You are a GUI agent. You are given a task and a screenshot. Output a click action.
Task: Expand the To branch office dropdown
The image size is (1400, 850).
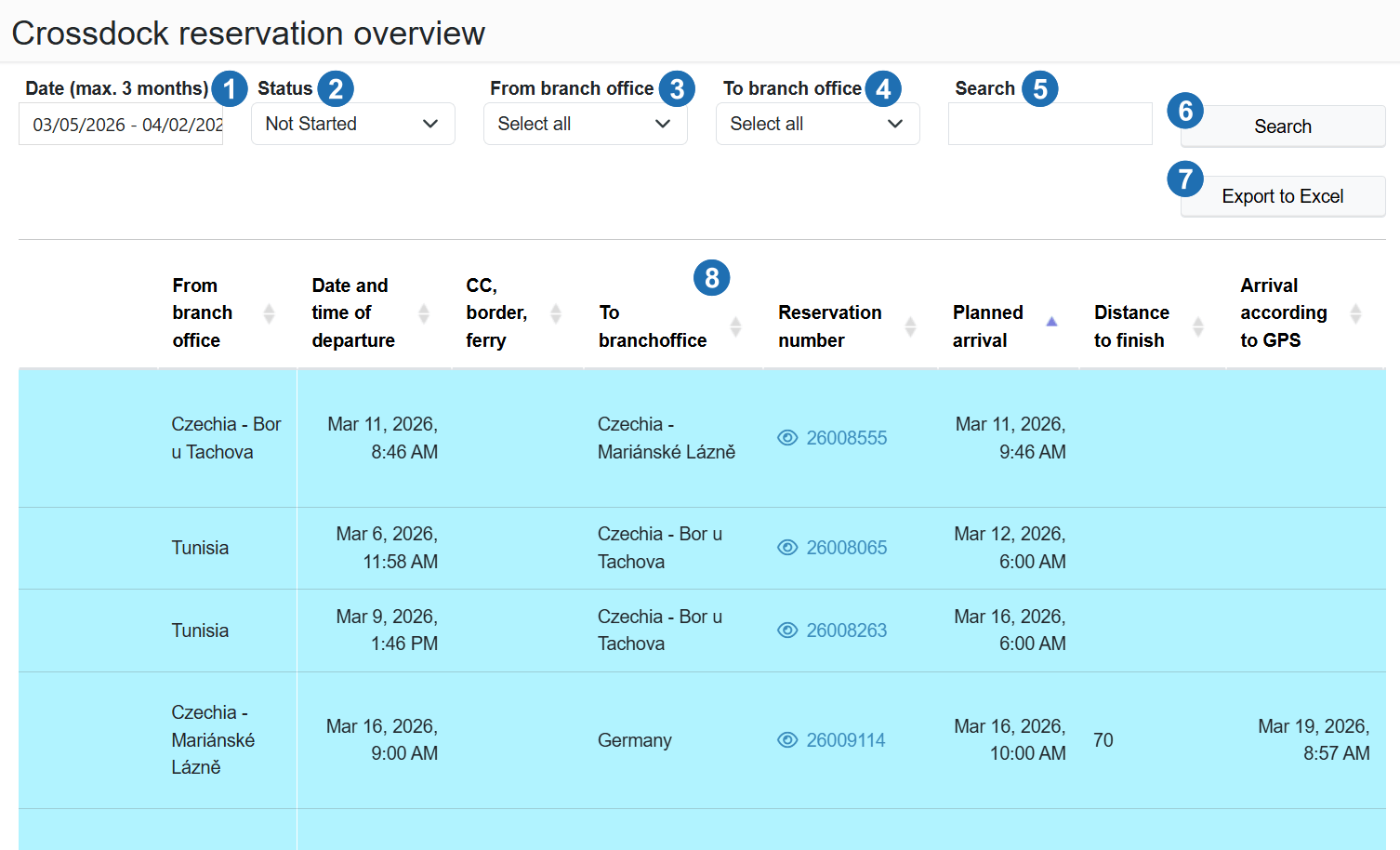pos(817,124)
